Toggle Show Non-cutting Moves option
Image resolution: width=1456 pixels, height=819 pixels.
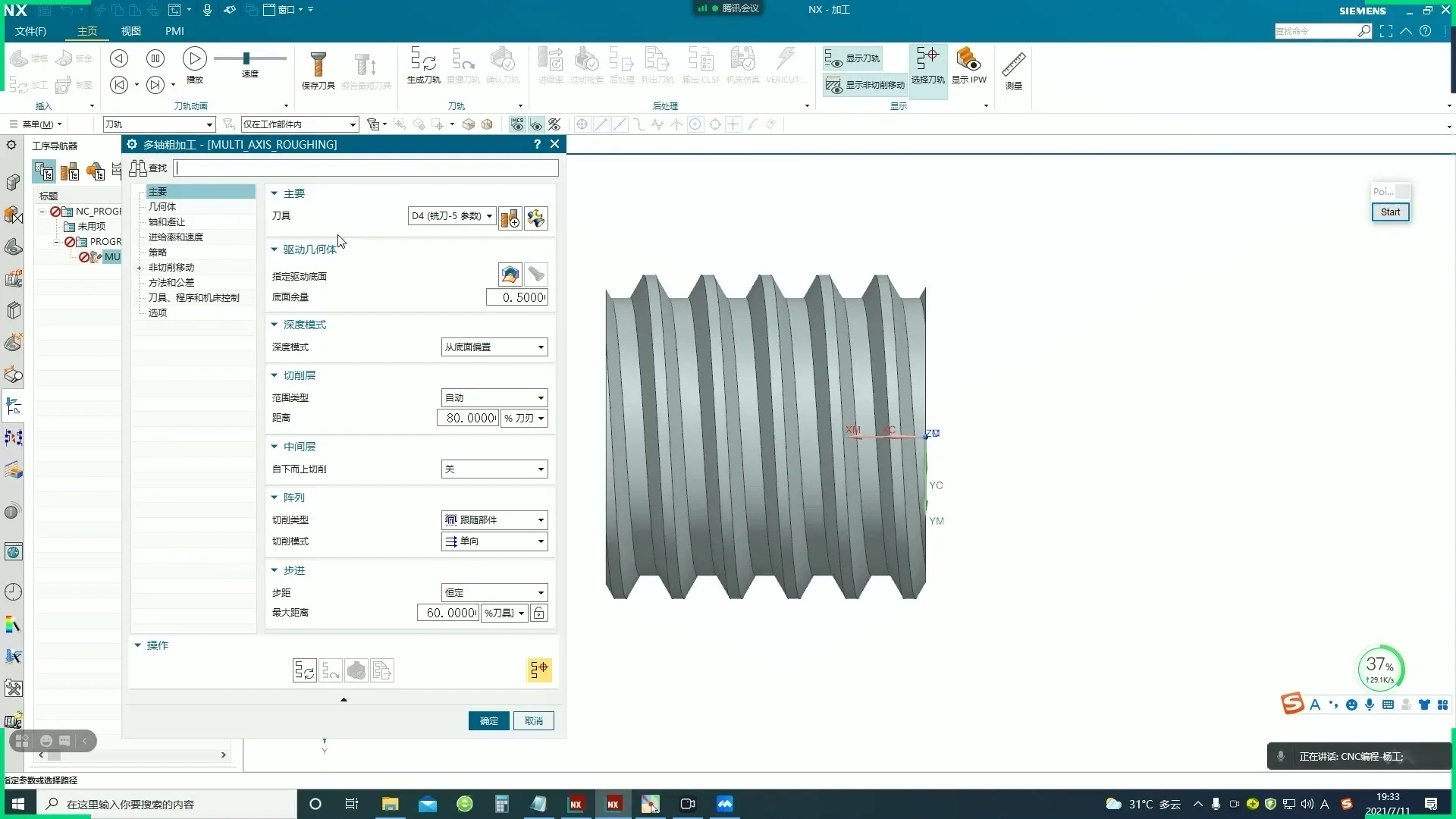point(864,85)
